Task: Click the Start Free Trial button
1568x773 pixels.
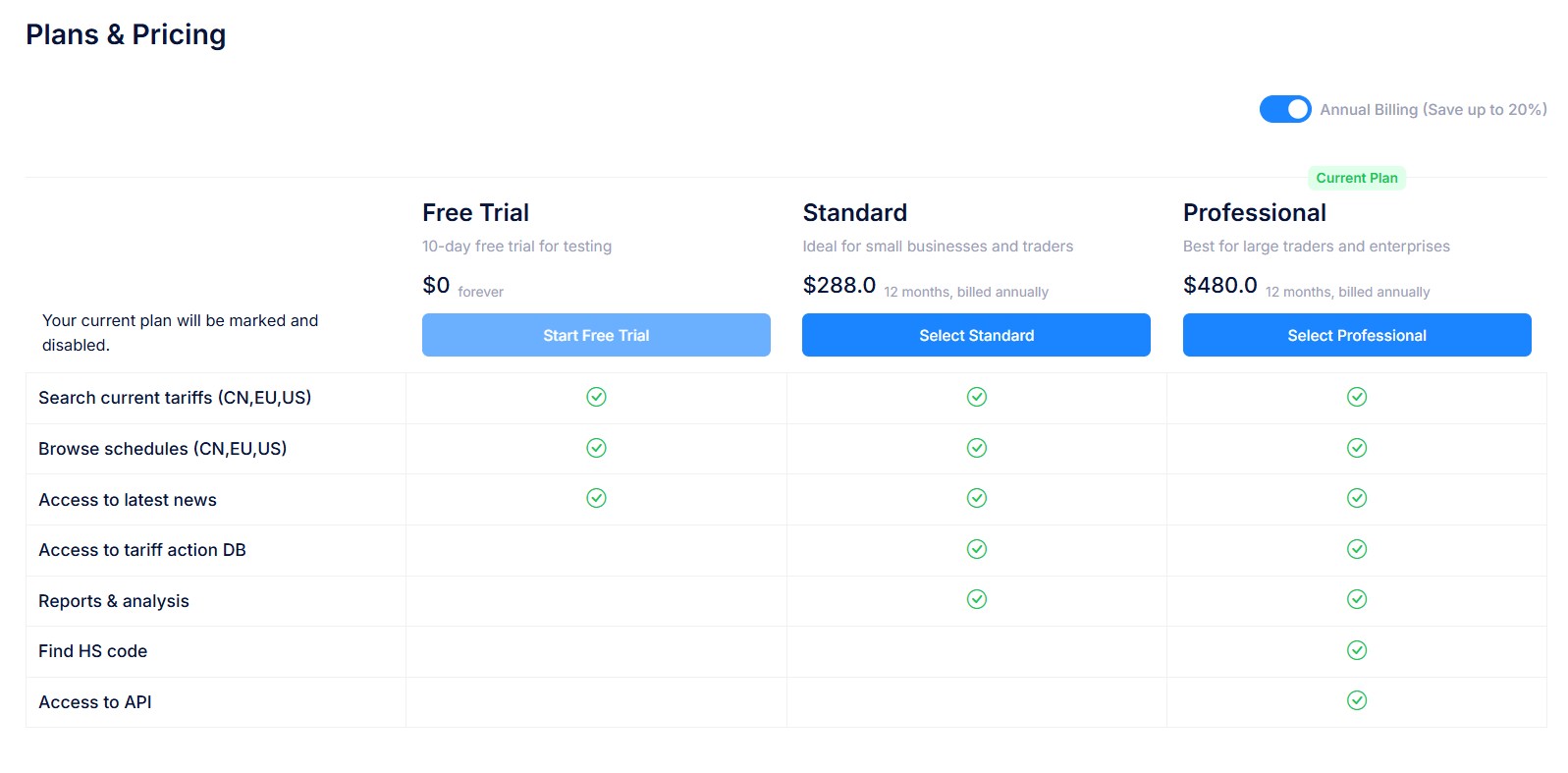Action: click(596, 335)
